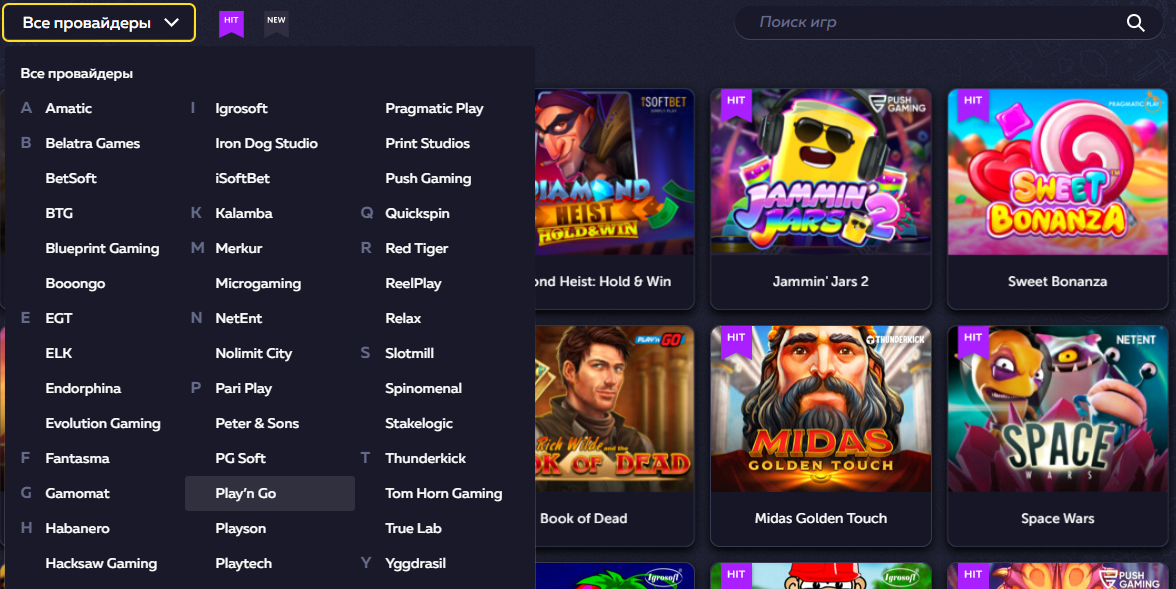
Task: Select Gamomat provider
Action: [77, 494]
